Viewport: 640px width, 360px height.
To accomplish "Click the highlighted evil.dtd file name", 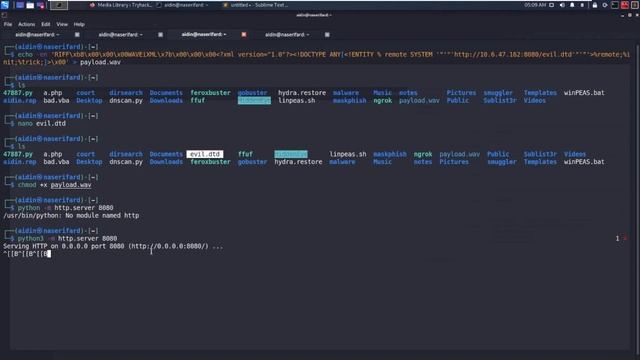I will (x=205, y=154).
